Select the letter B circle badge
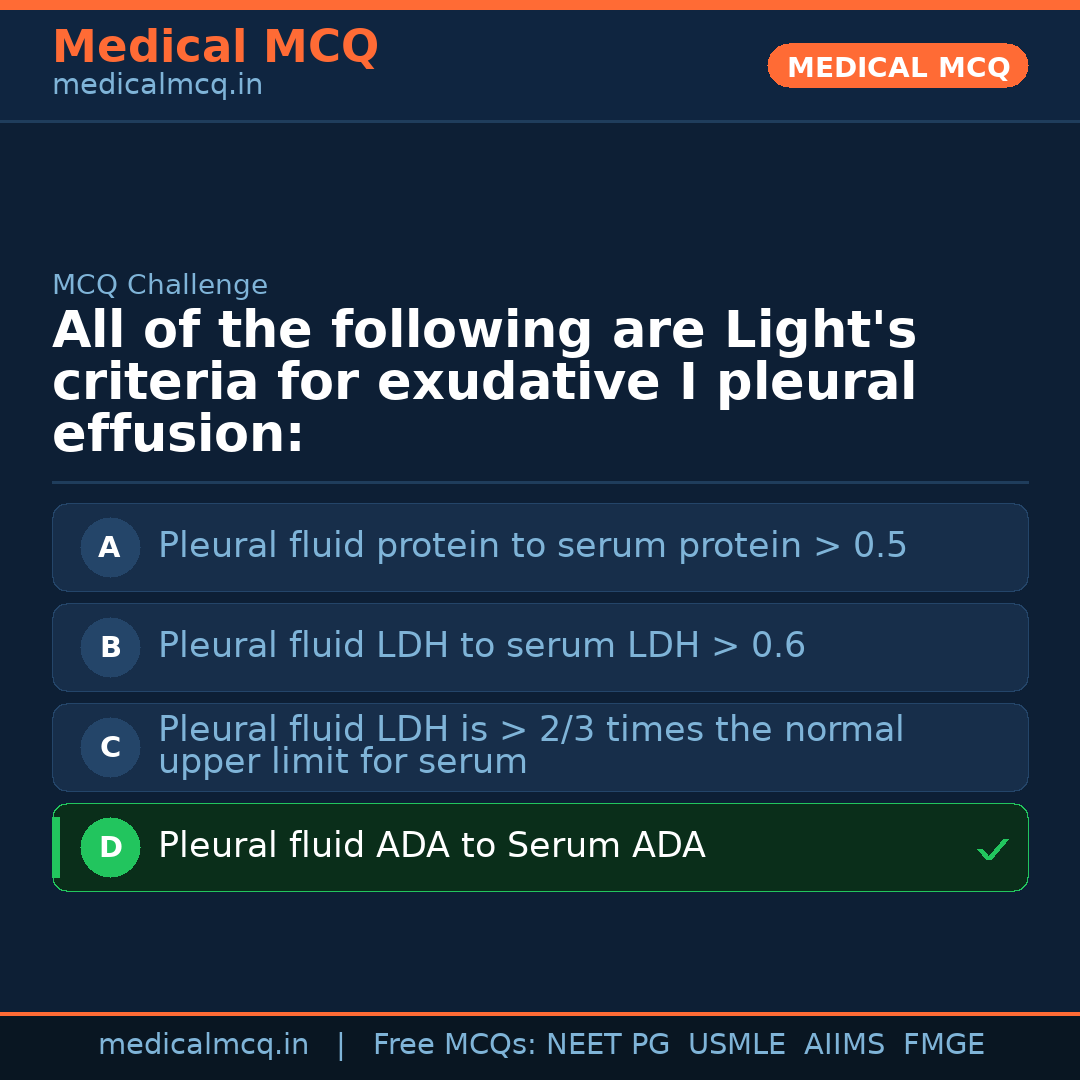 click(110, 647)
